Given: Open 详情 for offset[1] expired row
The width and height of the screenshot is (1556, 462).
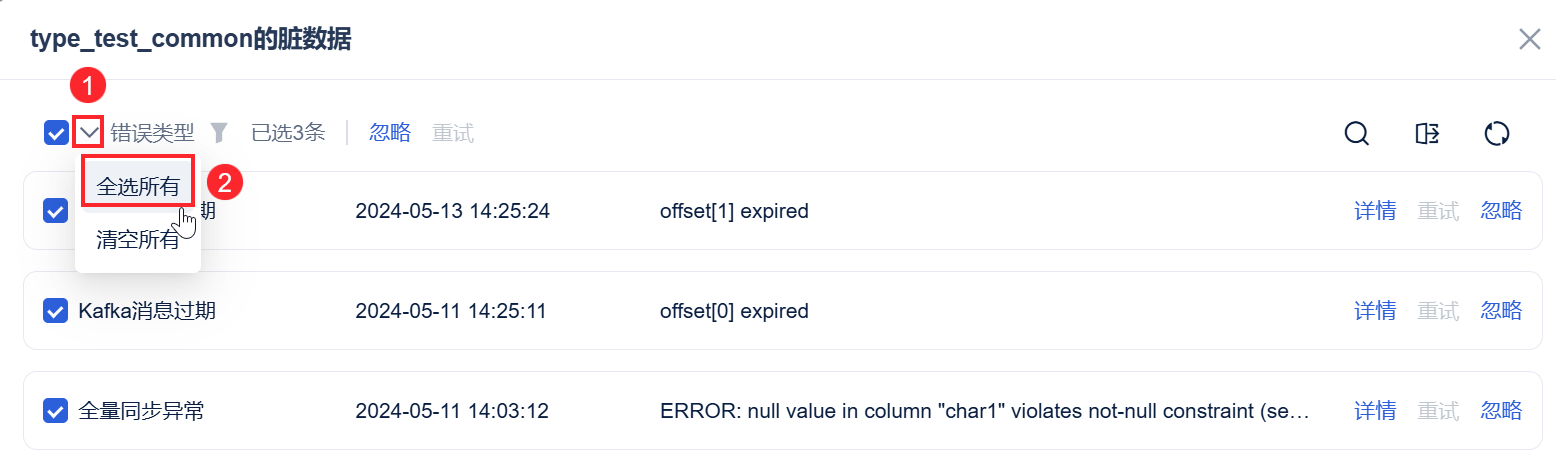Looking at the screenshot, I should [1375, 211].
